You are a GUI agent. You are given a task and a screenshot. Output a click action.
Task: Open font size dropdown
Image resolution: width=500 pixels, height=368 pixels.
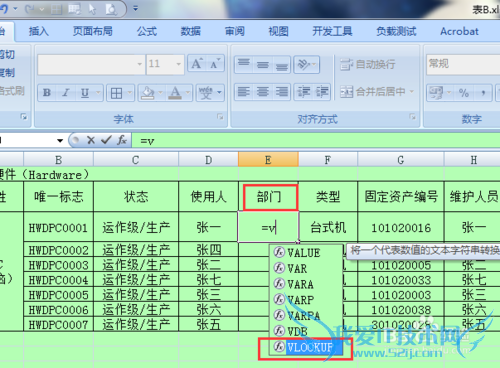pyautogui.click(x=179, y=64)
